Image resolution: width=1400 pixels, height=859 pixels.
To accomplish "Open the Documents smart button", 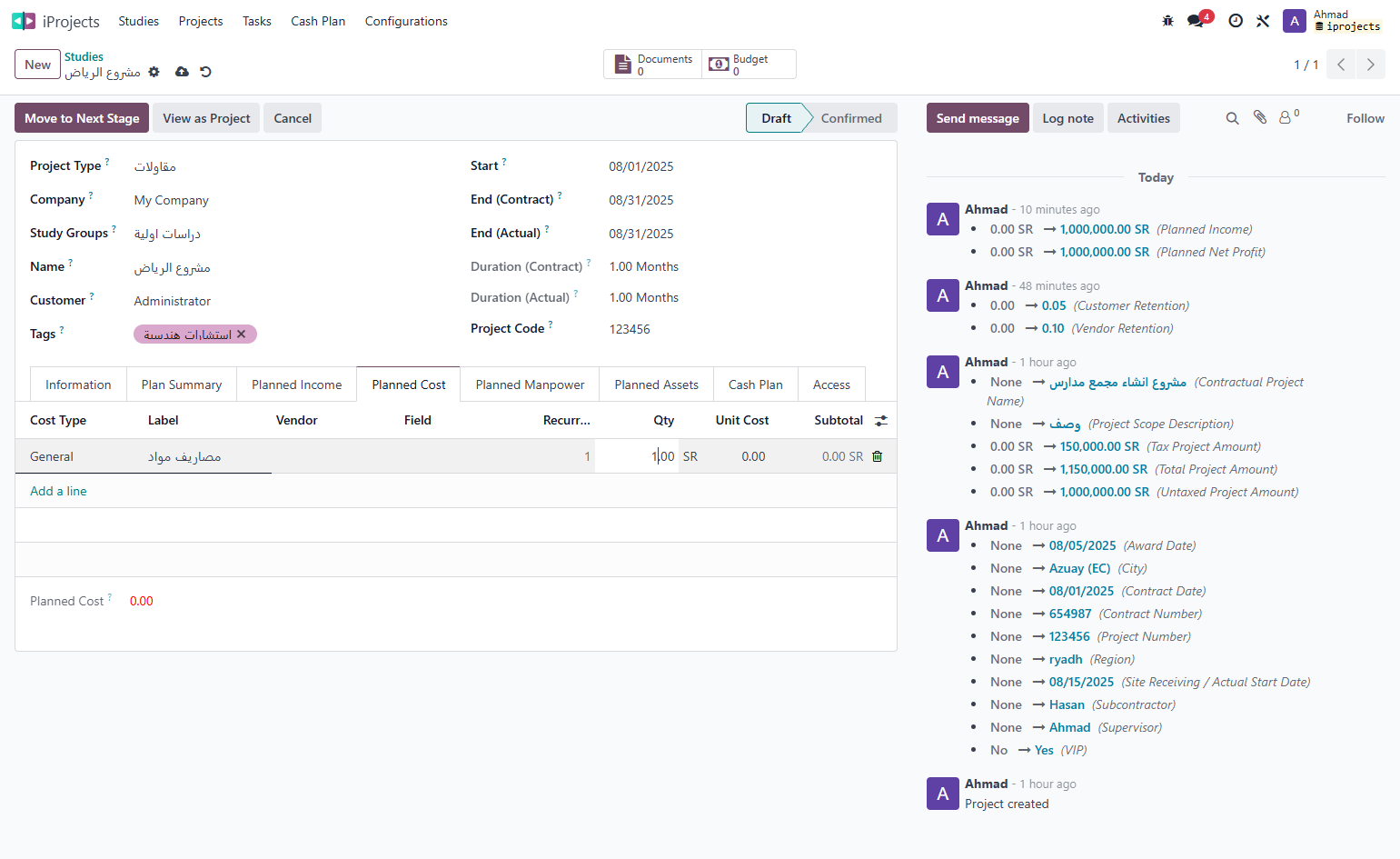I will tap(653, 65).
